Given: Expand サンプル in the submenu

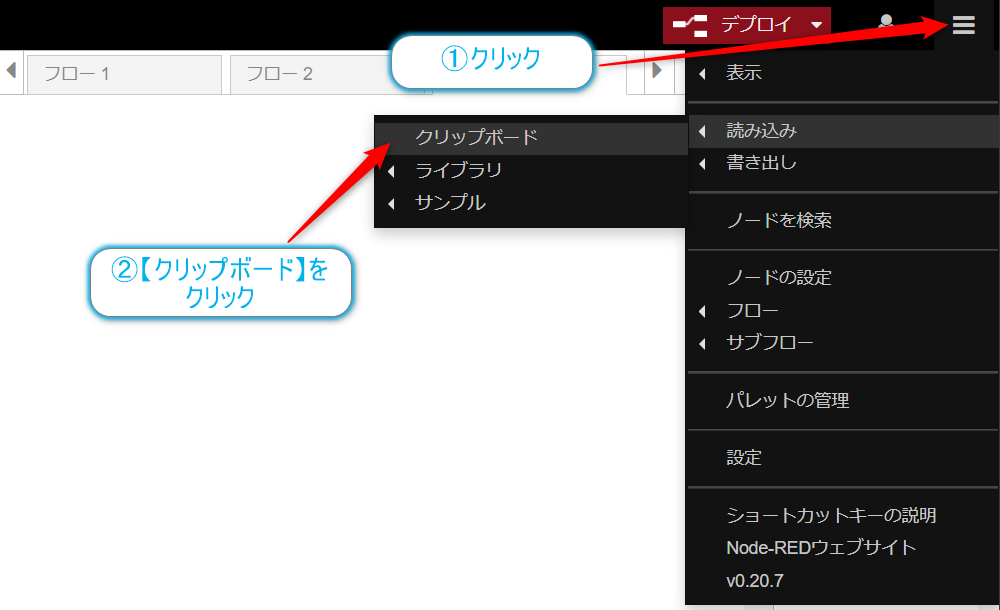Looking at the screenshot, I should (531, 203).
